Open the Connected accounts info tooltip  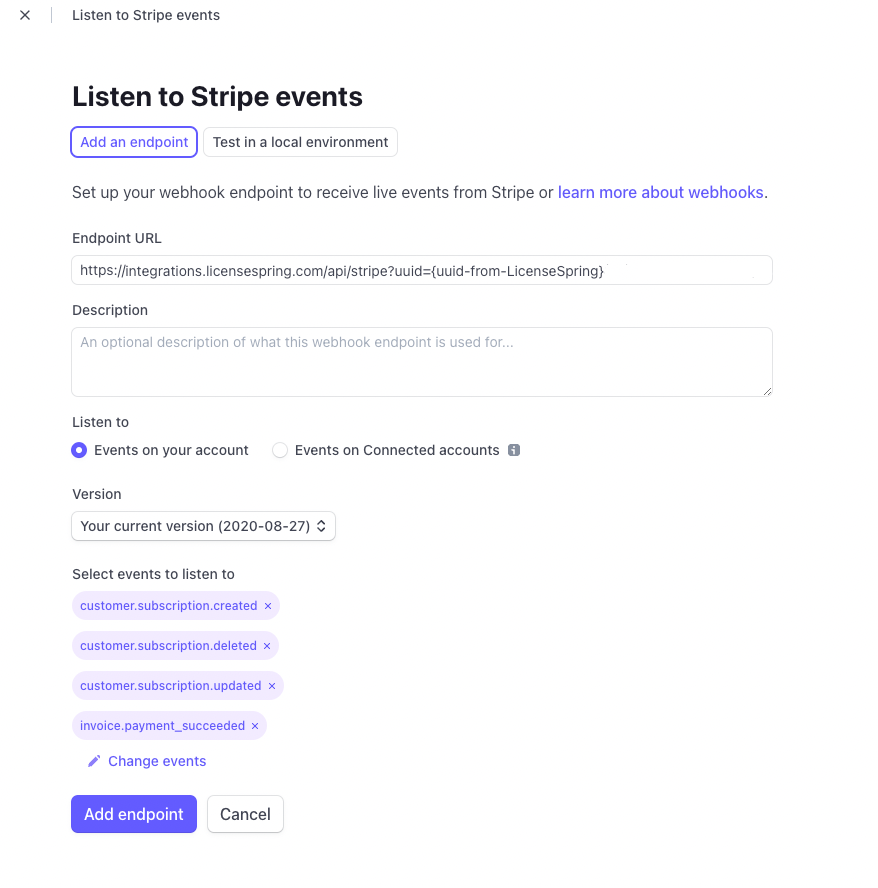514,450
